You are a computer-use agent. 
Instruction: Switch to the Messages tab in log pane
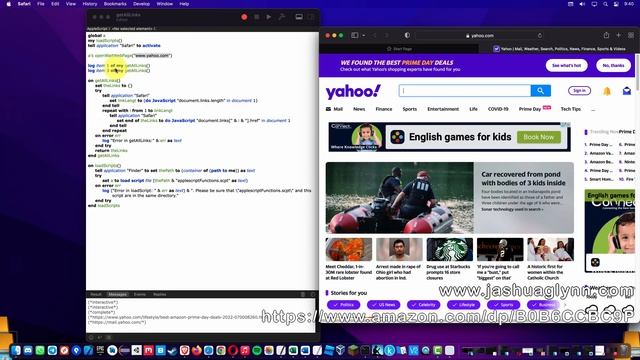118,294
